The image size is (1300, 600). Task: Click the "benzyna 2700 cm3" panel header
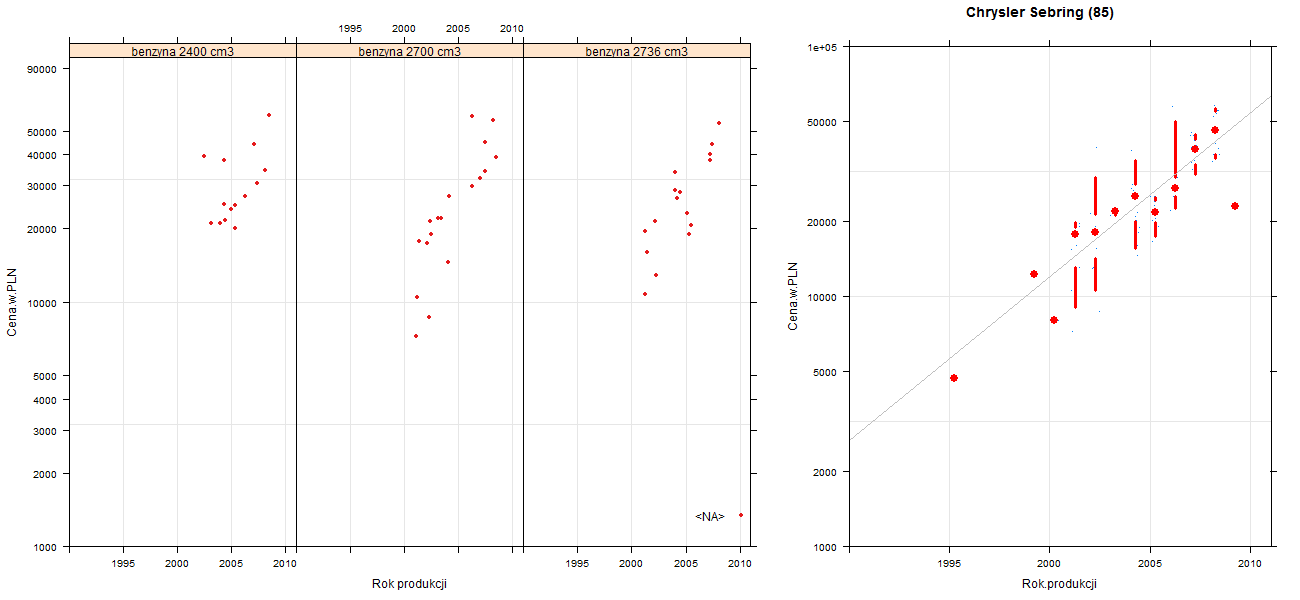coord(410,50)
